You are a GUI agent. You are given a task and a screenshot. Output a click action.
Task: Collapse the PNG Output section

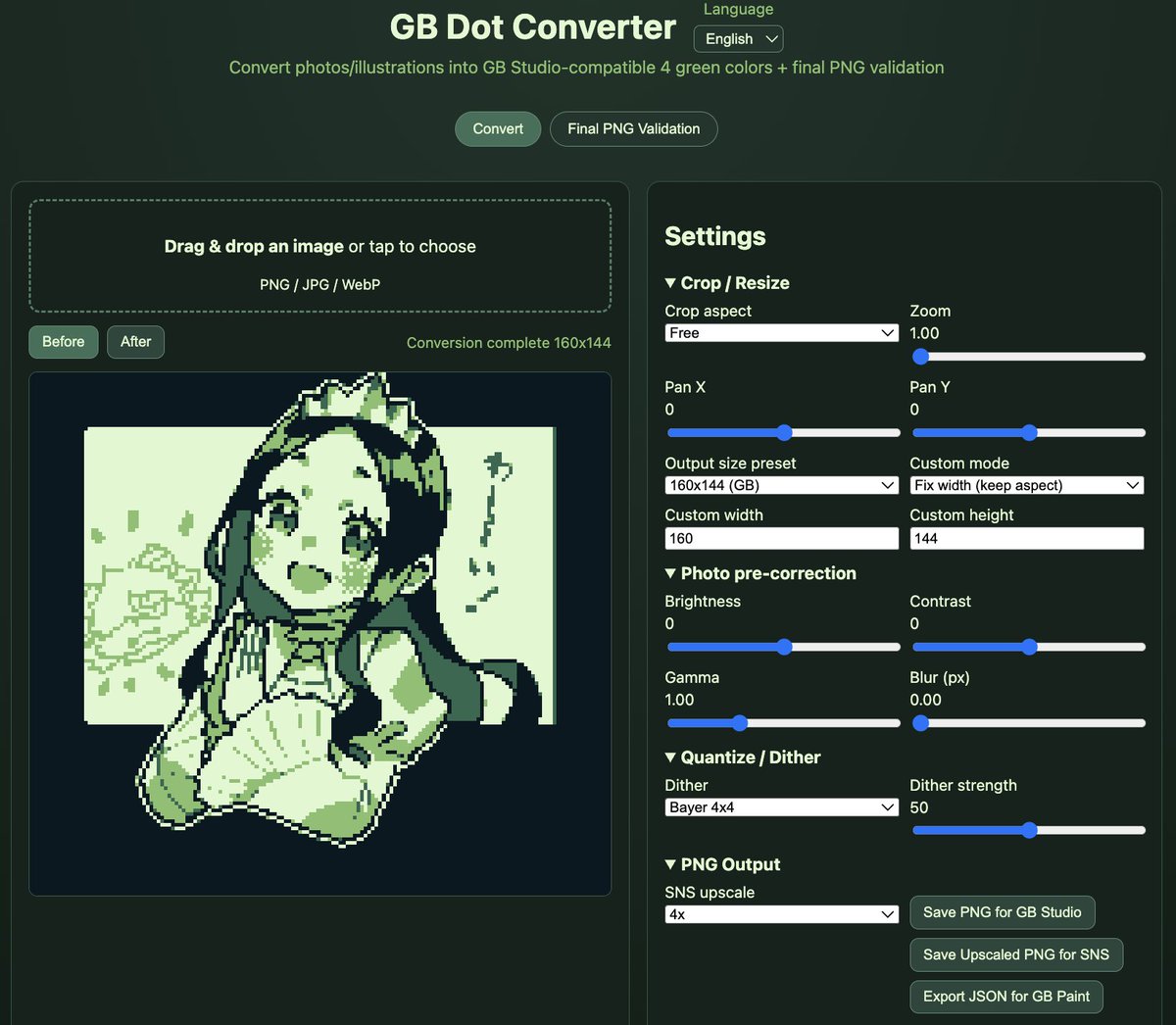pyautogui.click(x=722, y=864)
